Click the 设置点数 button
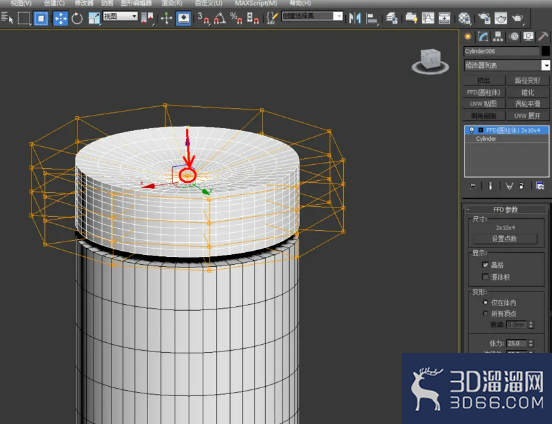The image size is (552, 424). 504,239
